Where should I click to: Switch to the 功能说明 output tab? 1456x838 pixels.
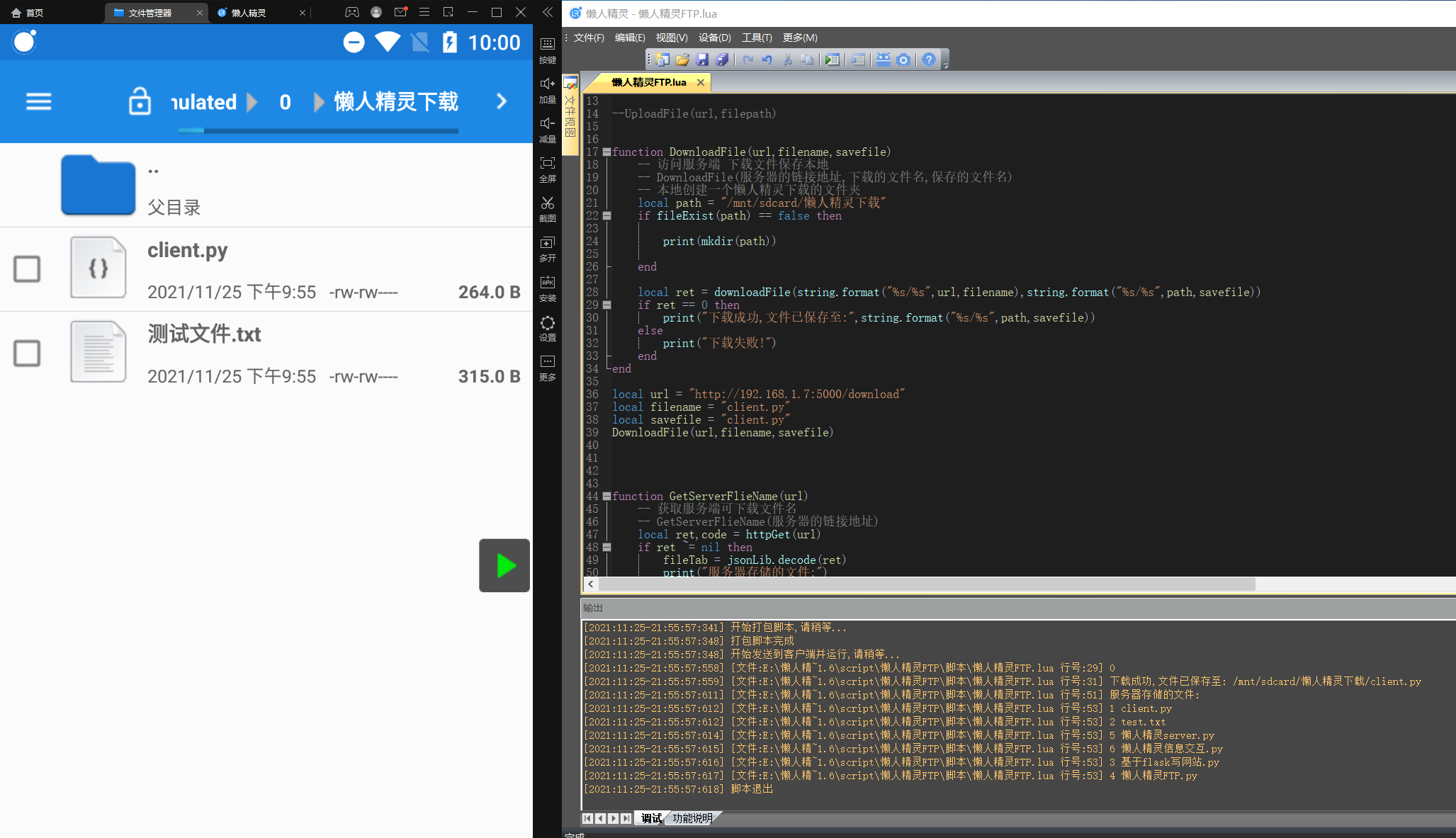tap(692, 818)
